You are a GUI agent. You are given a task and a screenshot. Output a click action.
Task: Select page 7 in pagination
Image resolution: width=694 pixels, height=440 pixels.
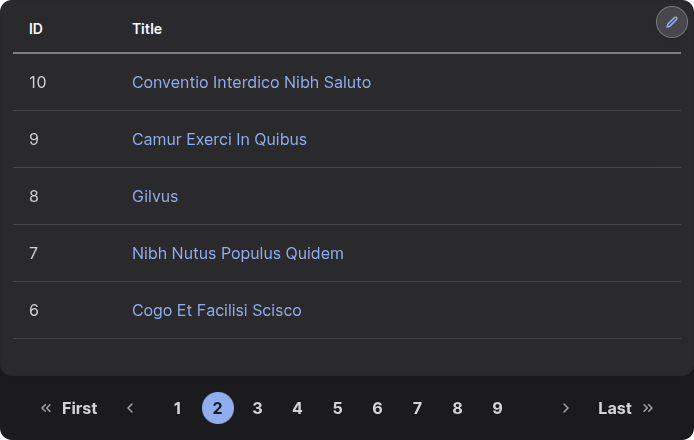(417, 408)
